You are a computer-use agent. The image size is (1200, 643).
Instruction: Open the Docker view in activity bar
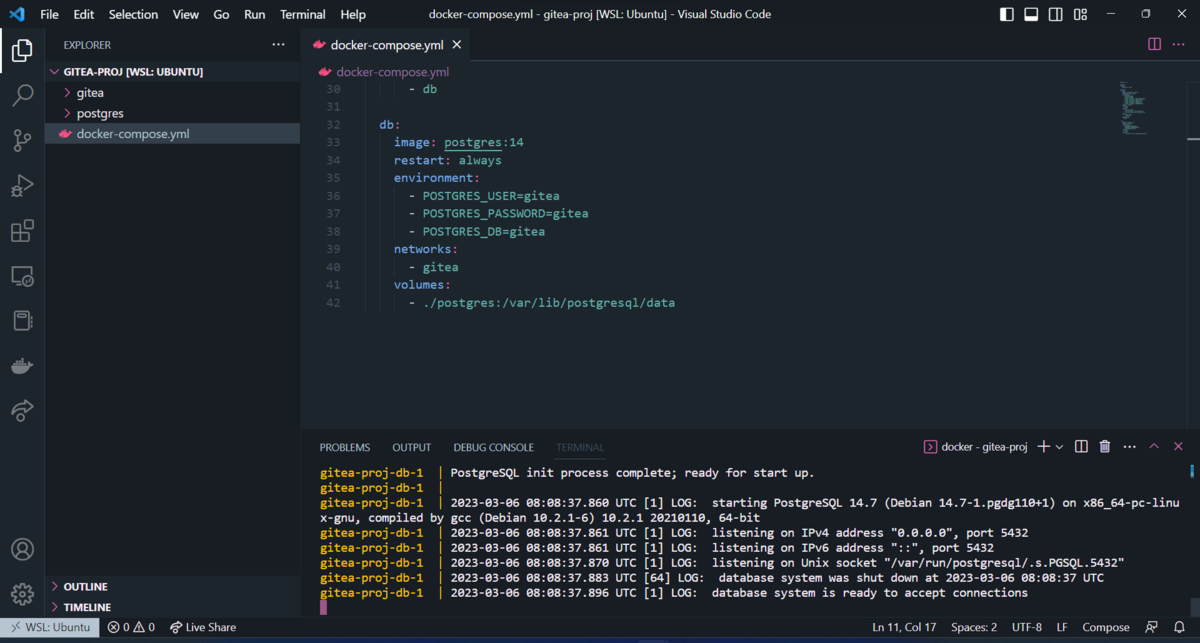(x=22, y=366)
